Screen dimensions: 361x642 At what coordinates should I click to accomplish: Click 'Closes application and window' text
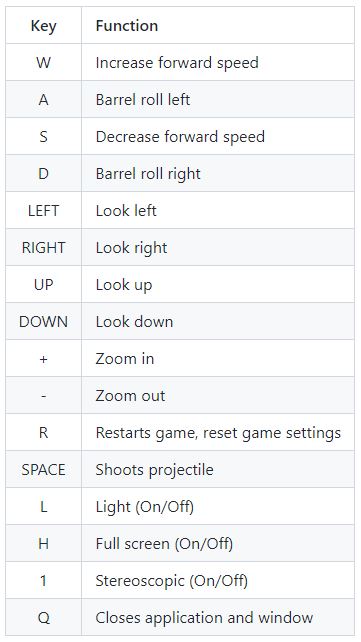click(204, 618)
